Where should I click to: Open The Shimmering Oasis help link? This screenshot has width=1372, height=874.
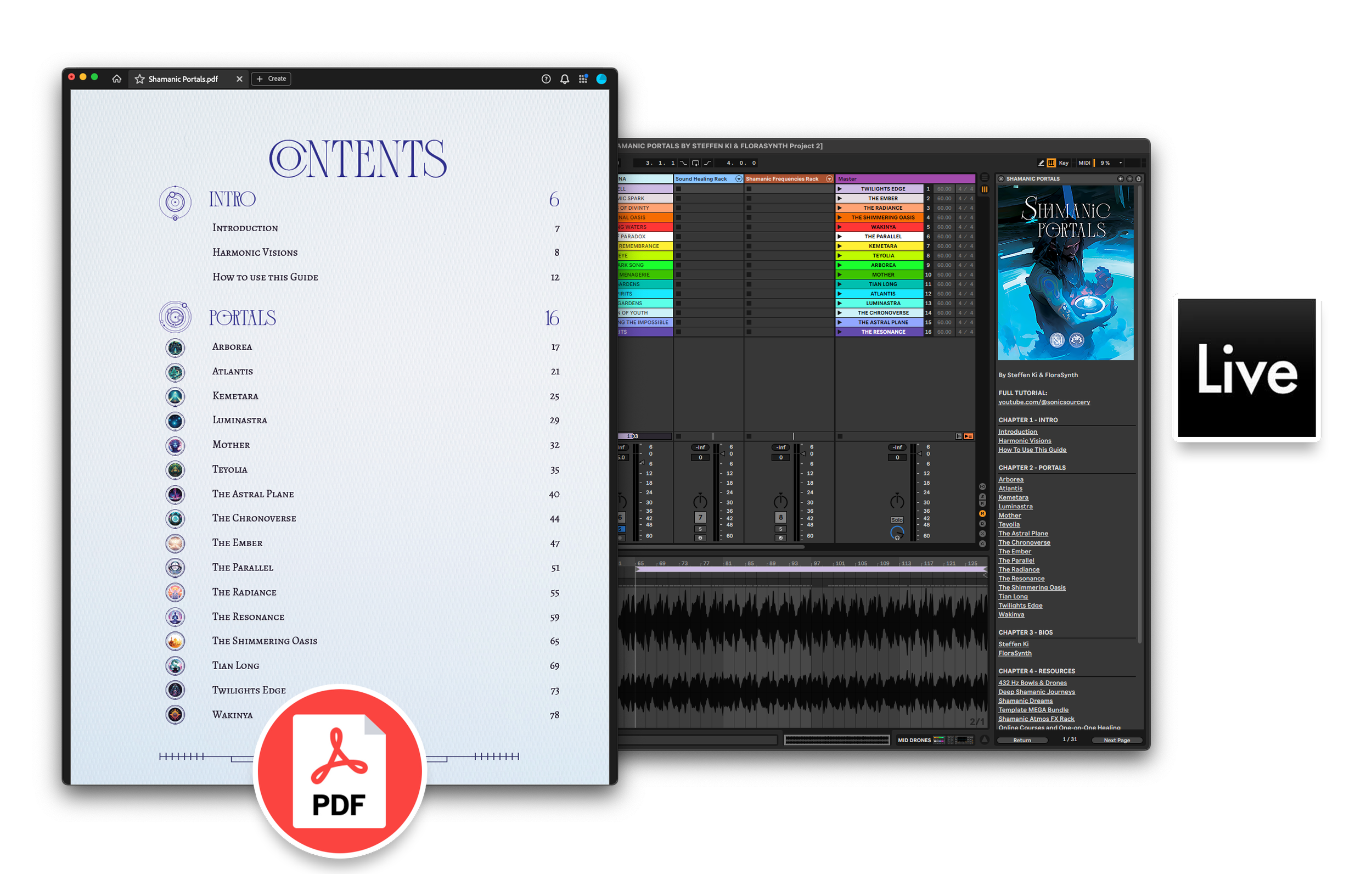[x=1031, y=587]
